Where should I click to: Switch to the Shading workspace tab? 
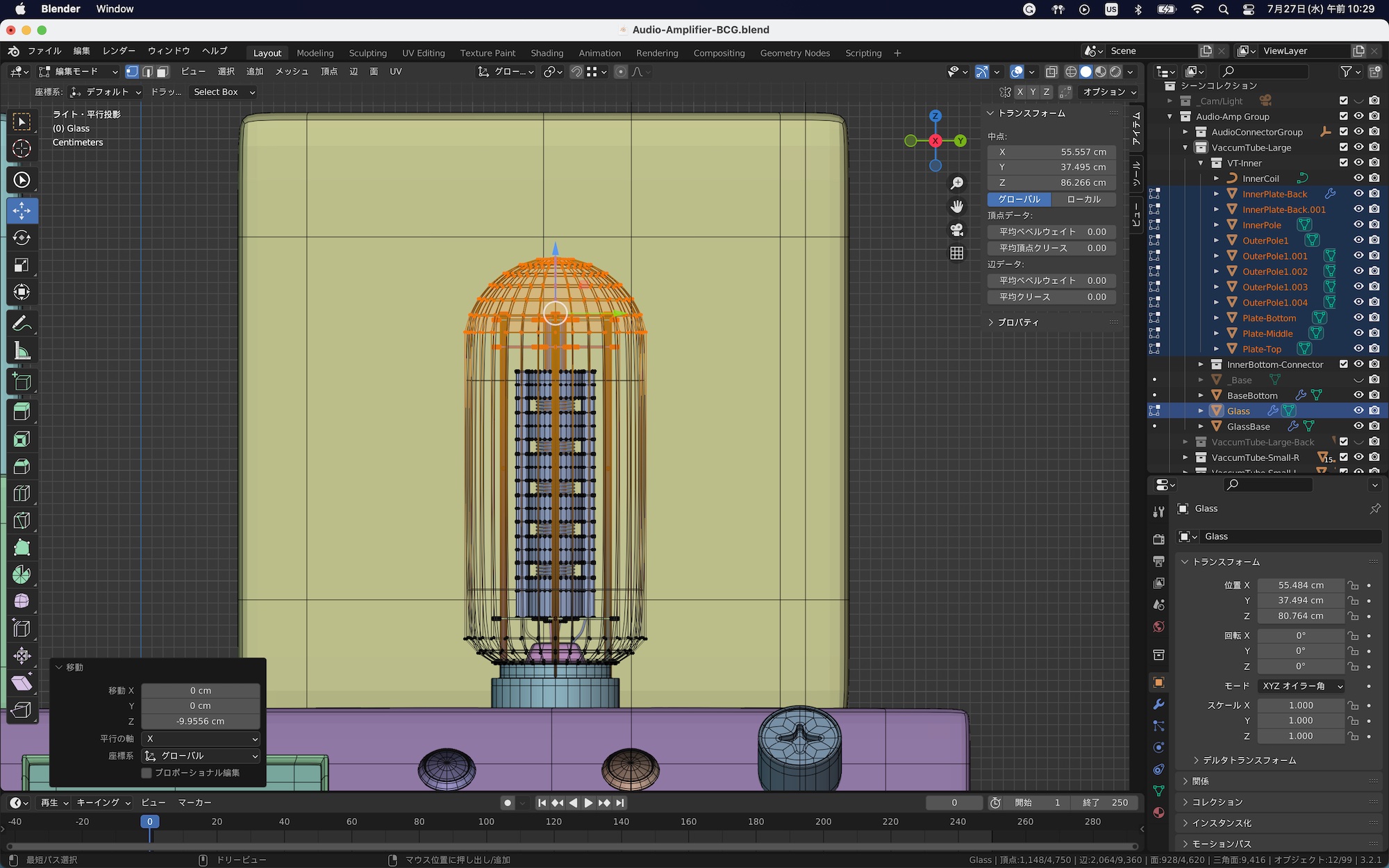point(547,53)
